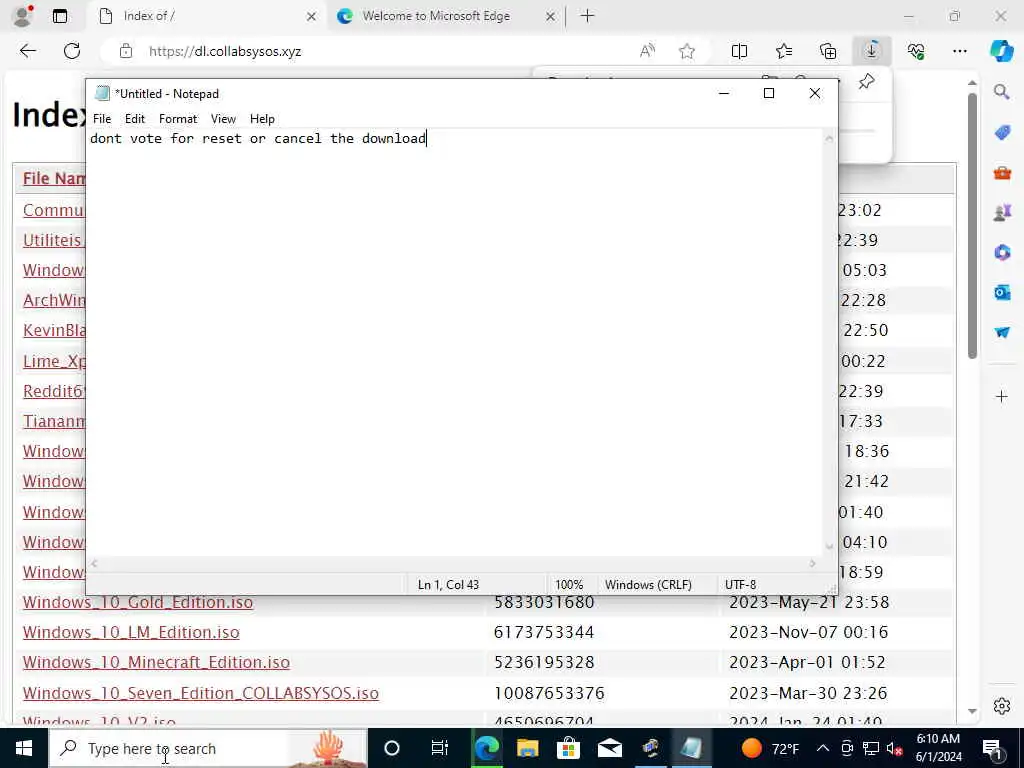
Task: Open Notepad Help menu
Action: [262, 119]
